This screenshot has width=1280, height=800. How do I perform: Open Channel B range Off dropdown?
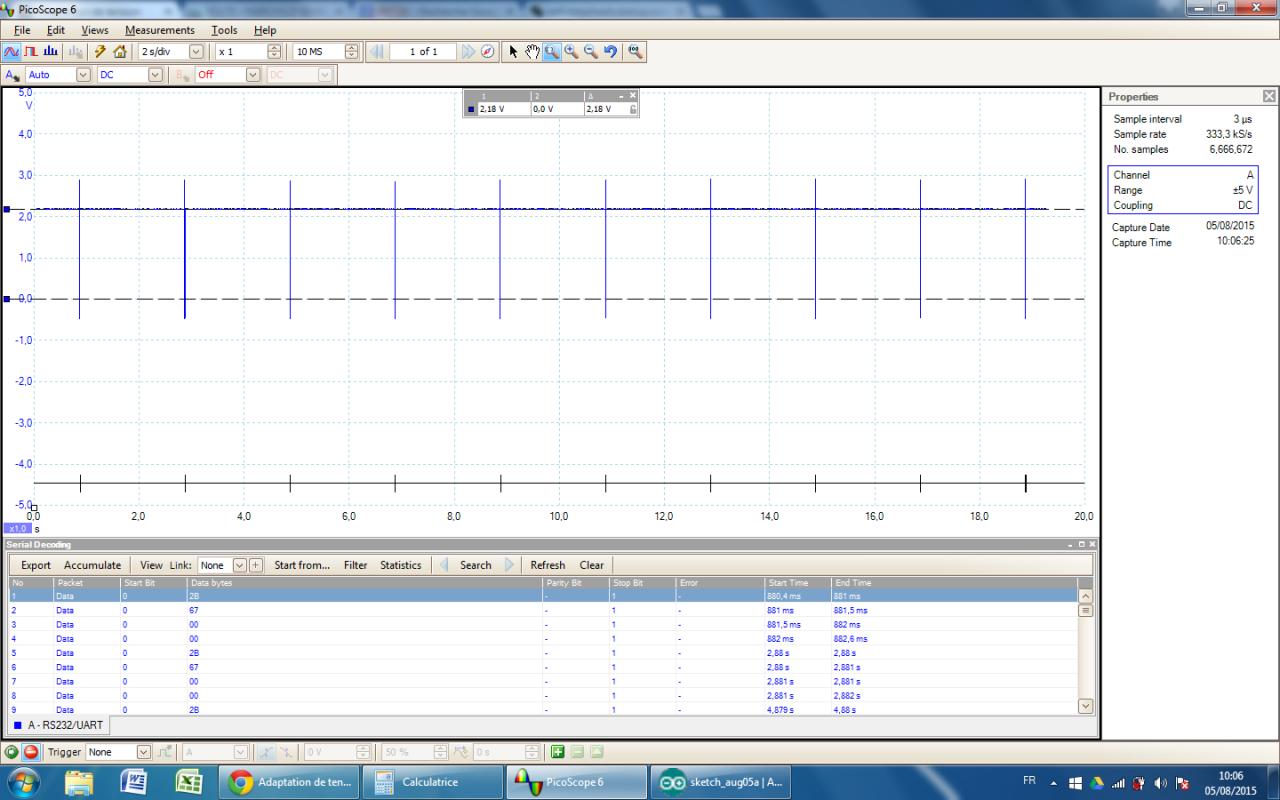pos(252,74)
